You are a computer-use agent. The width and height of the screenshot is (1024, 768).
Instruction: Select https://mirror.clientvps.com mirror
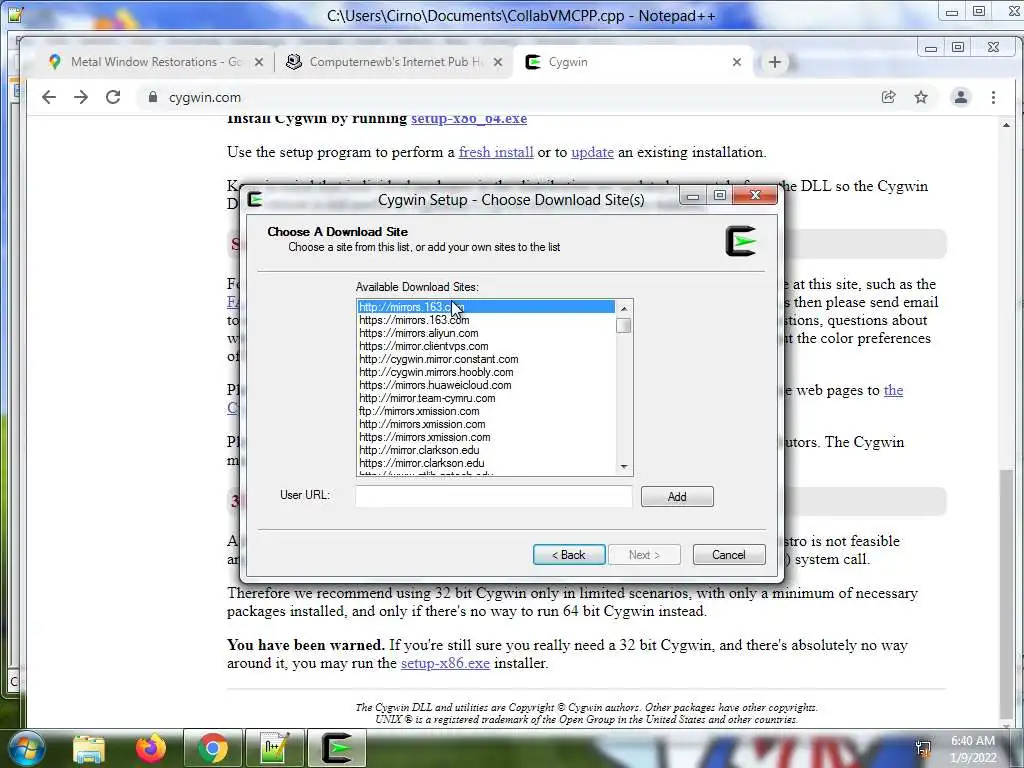pyautogui.click(x=486, y=346)
